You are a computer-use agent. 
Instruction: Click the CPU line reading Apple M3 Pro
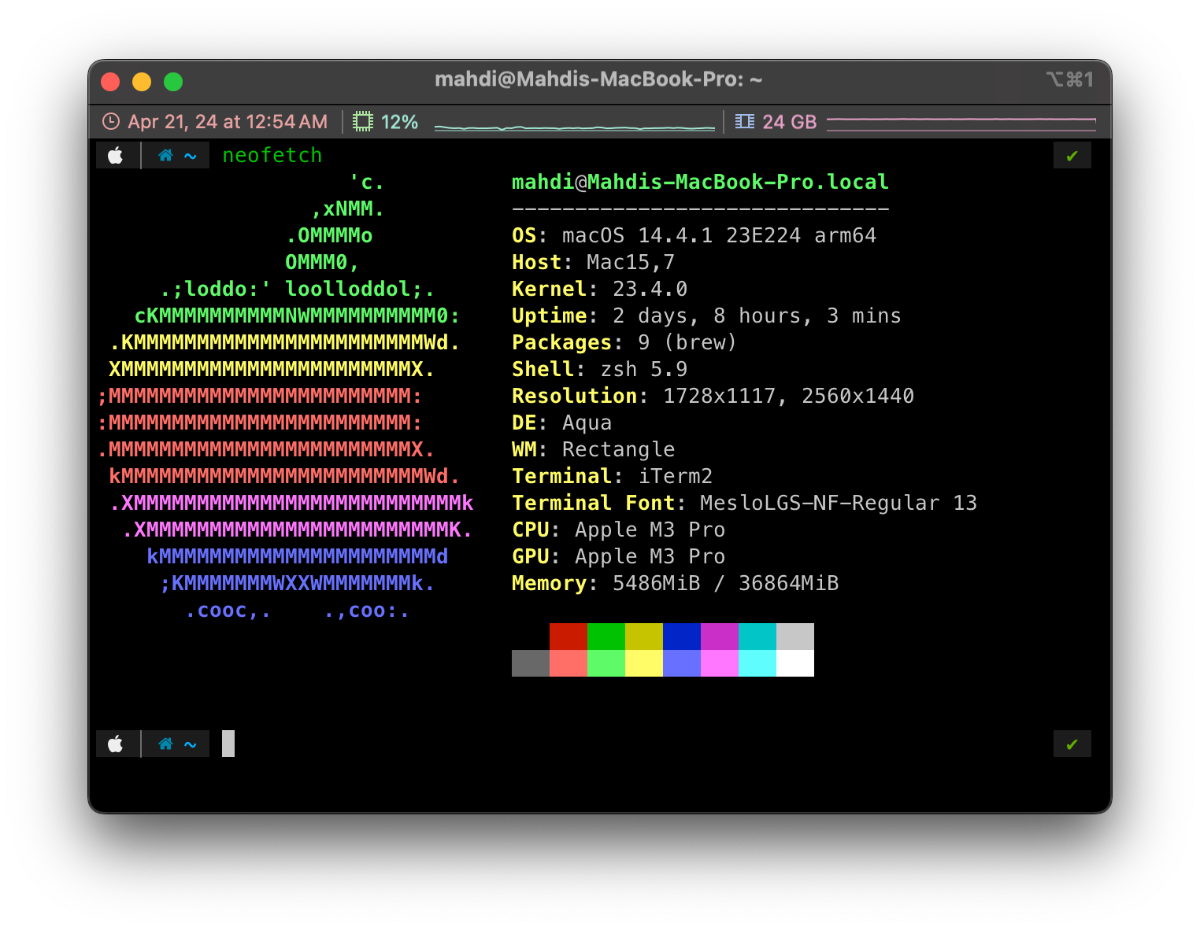[619, 530]
